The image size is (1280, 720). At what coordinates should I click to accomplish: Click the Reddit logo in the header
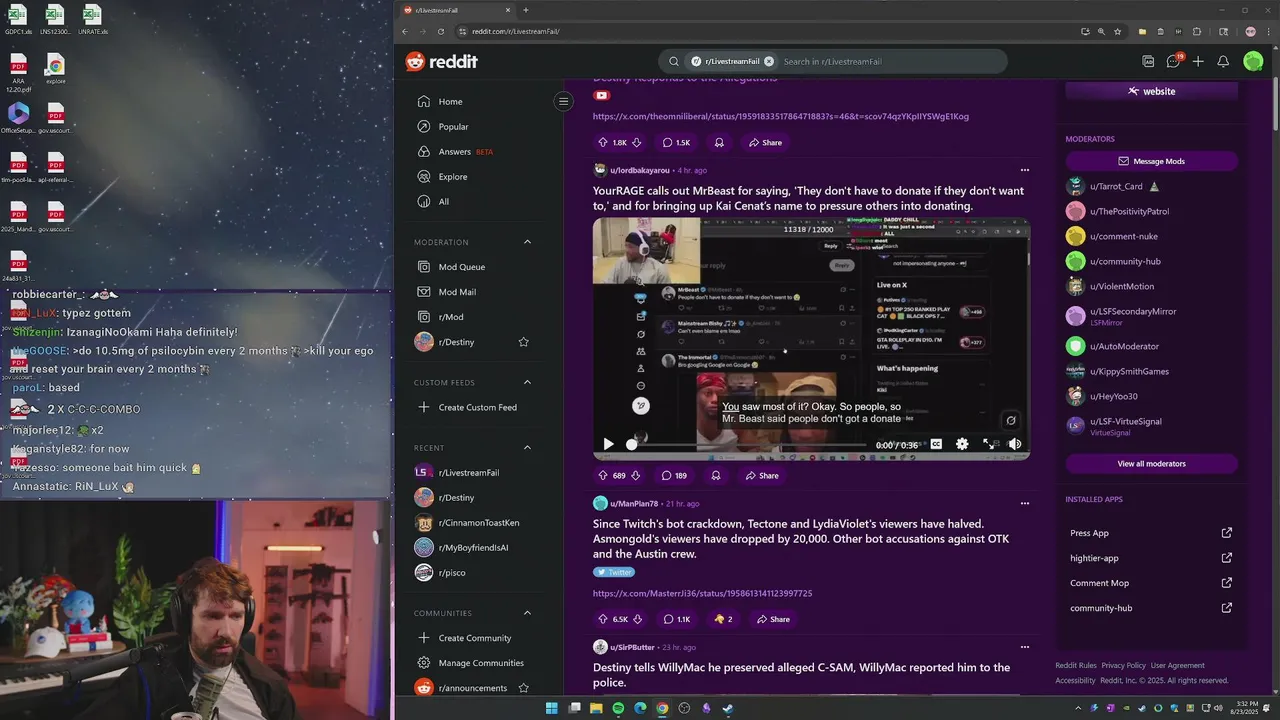click(x=441, y=62)
